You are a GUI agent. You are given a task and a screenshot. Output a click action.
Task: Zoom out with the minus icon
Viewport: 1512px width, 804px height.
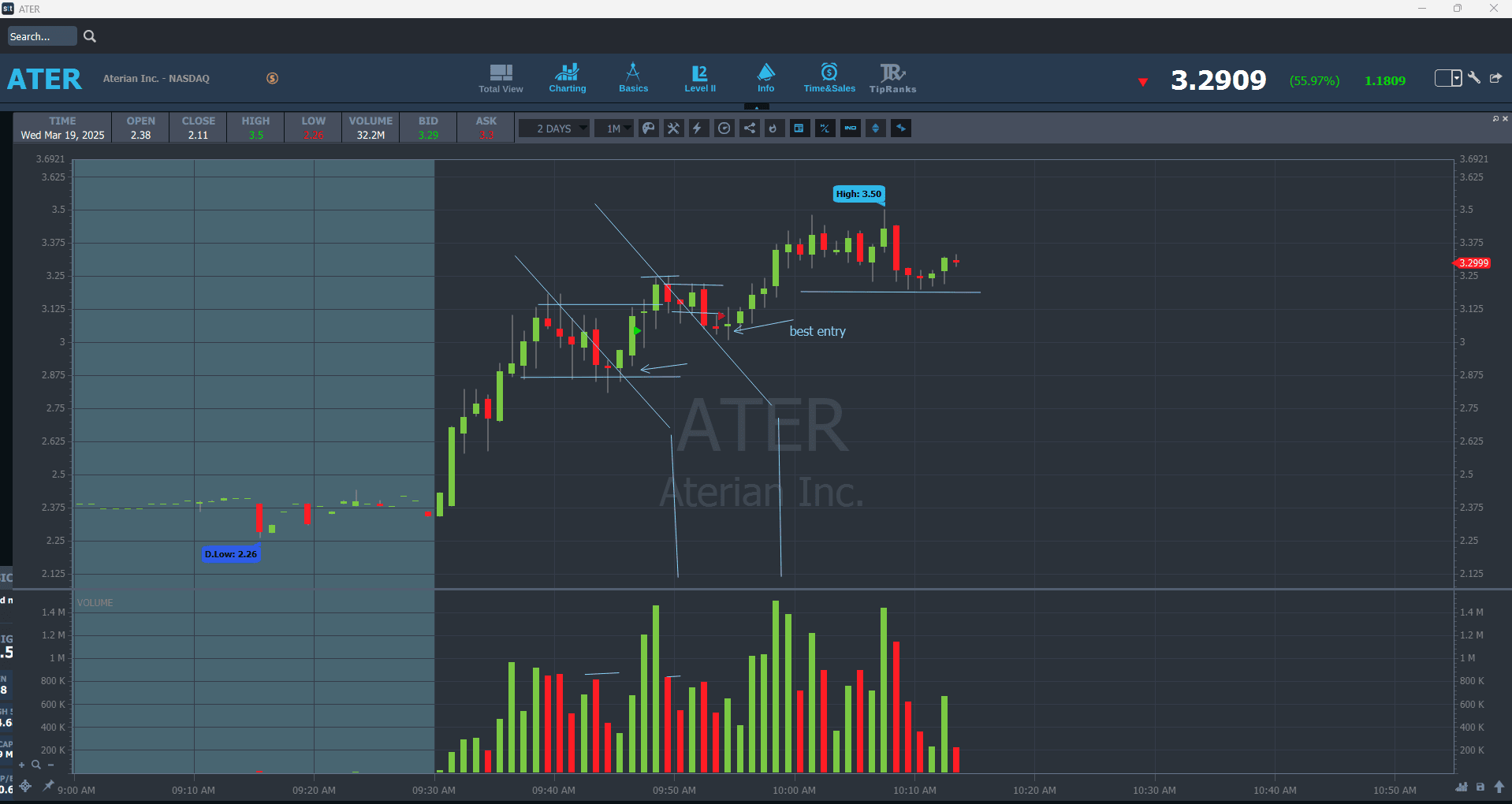(50, 765)
